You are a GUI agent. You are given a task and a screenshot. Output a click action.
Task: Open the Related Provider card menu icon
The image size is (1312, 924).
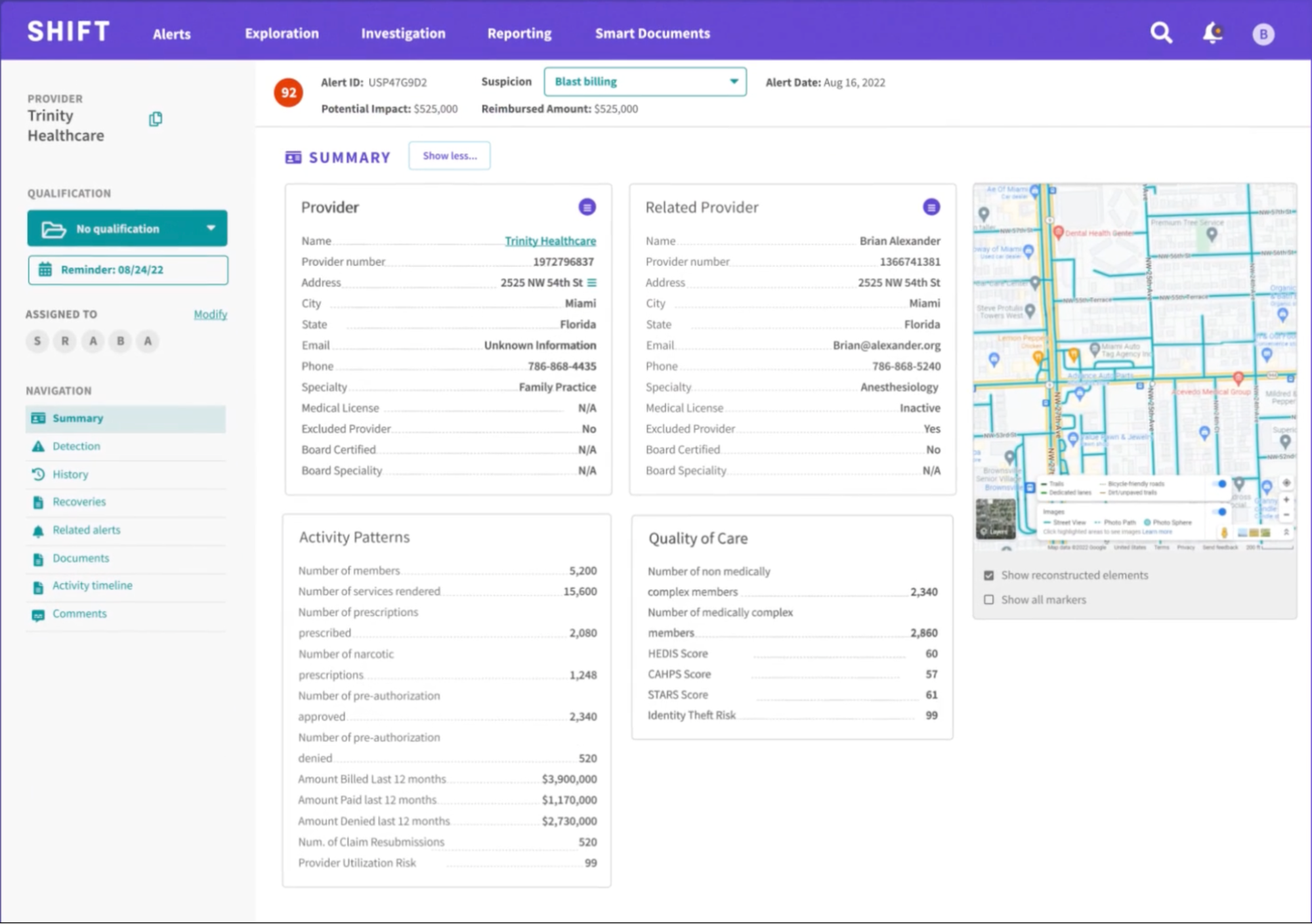(931, 207)
